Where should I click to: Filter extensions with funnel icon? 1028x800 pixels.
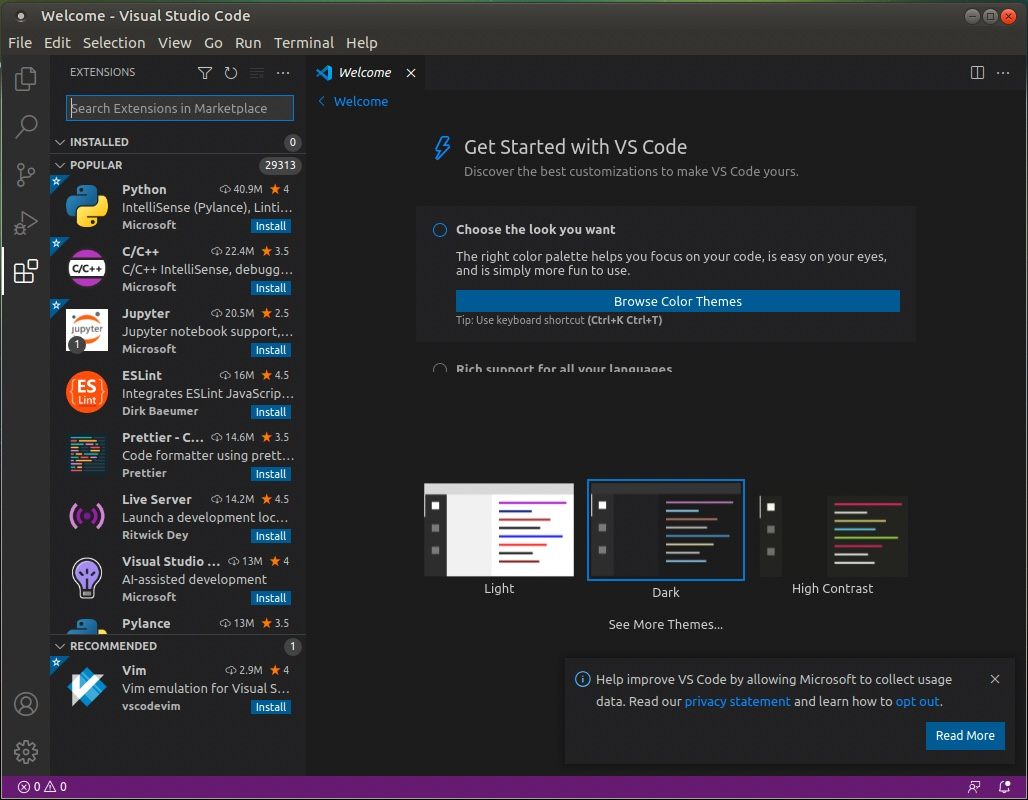click(205, 73)
